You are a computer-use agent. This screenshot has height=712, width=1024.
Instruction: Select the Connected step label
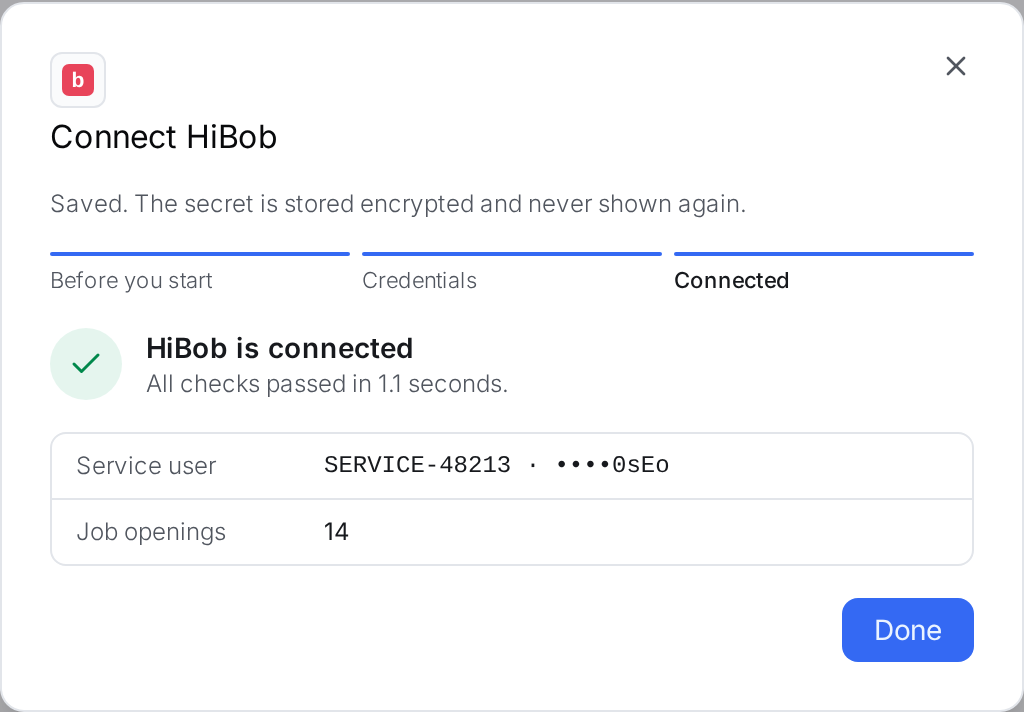731,280
